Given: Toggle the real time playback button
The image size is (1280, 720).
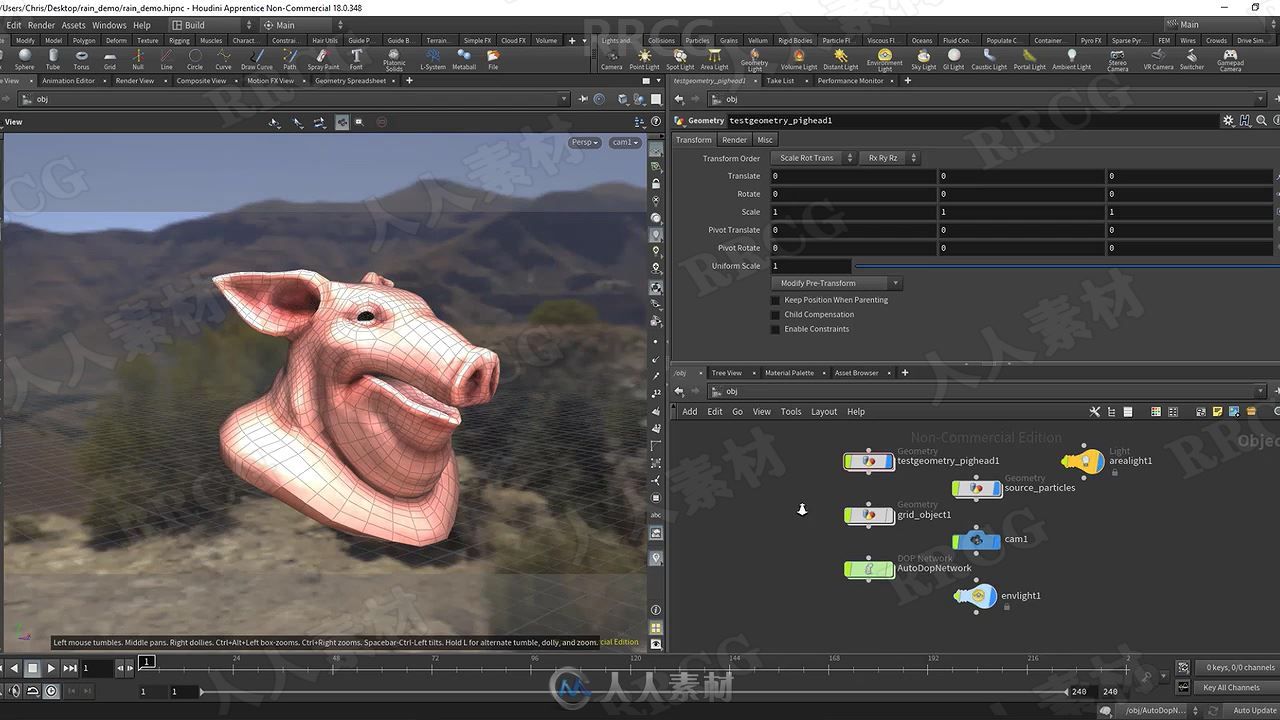Looking at the screenshot, I should click(x=51, y=691).
